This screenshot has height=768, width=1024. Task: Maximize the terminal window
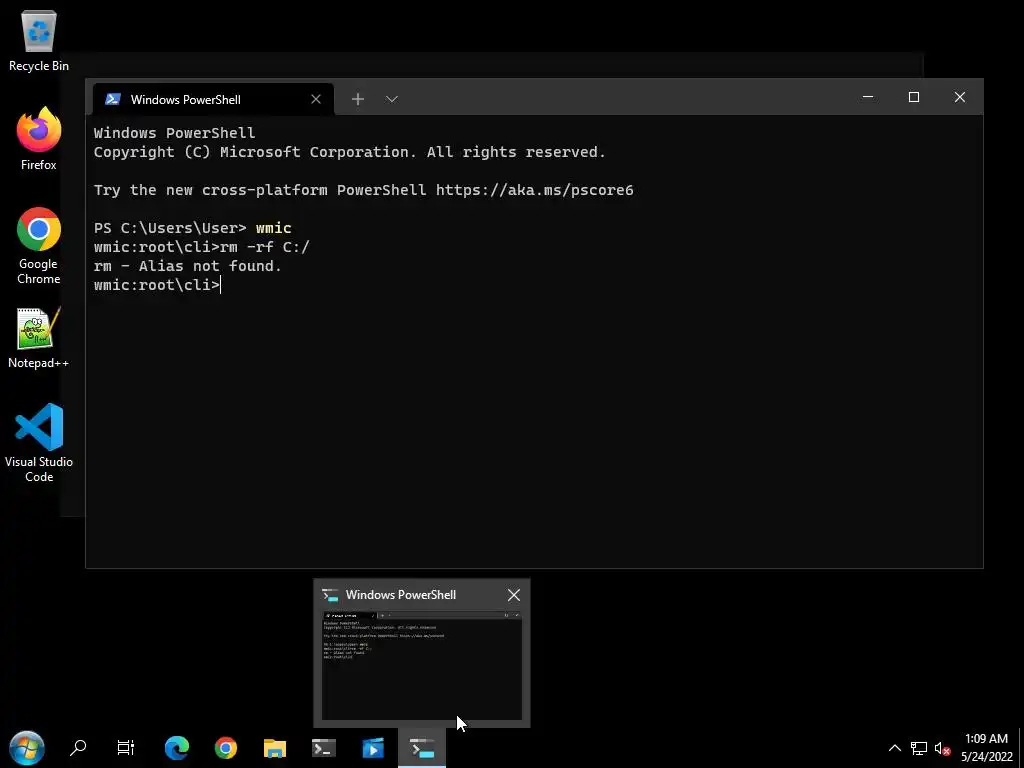914,97
